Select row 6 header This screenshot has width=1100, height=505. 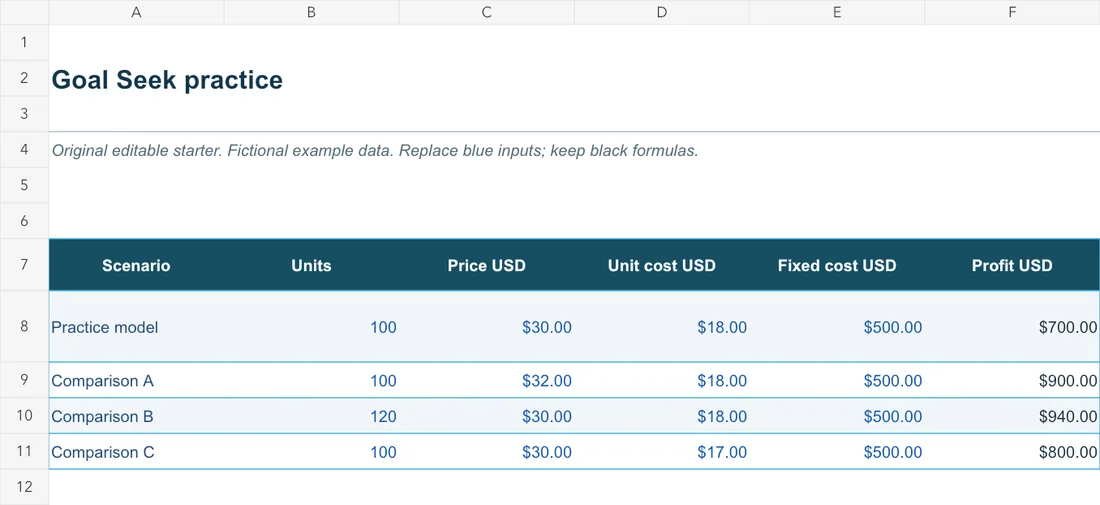coord(24,221)
